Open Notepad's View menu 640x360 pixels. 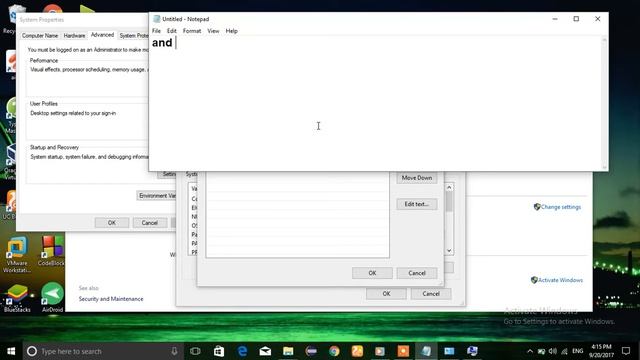213,31
